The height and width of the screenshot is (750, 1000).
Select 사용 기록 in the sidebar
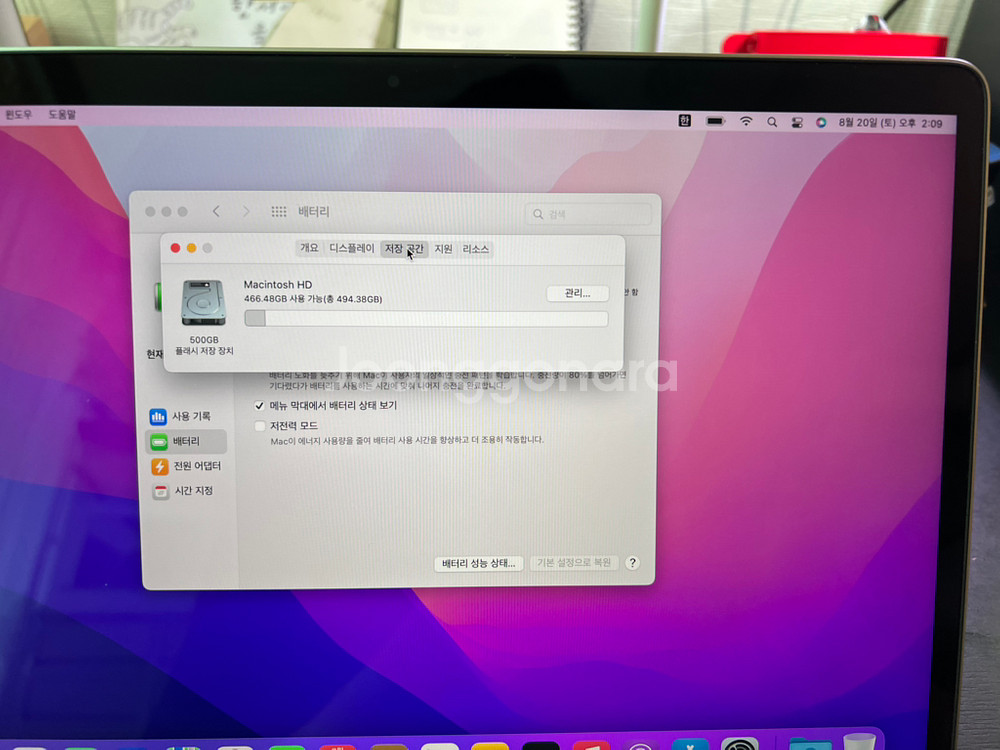pos(186,416)
